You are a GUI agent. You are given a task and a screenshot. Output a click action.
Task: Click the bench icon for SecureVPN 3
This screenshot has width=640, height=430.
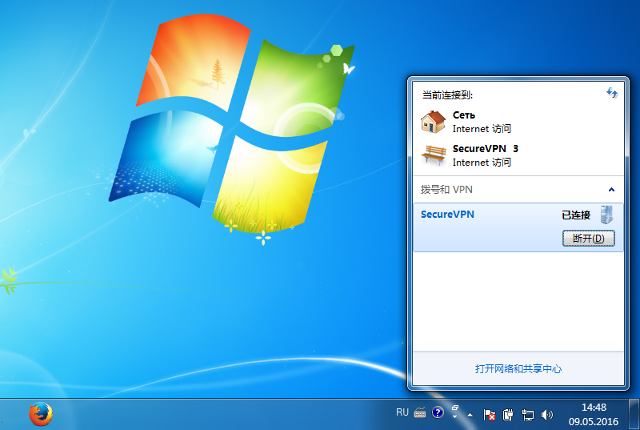click(x=433, y=155)
